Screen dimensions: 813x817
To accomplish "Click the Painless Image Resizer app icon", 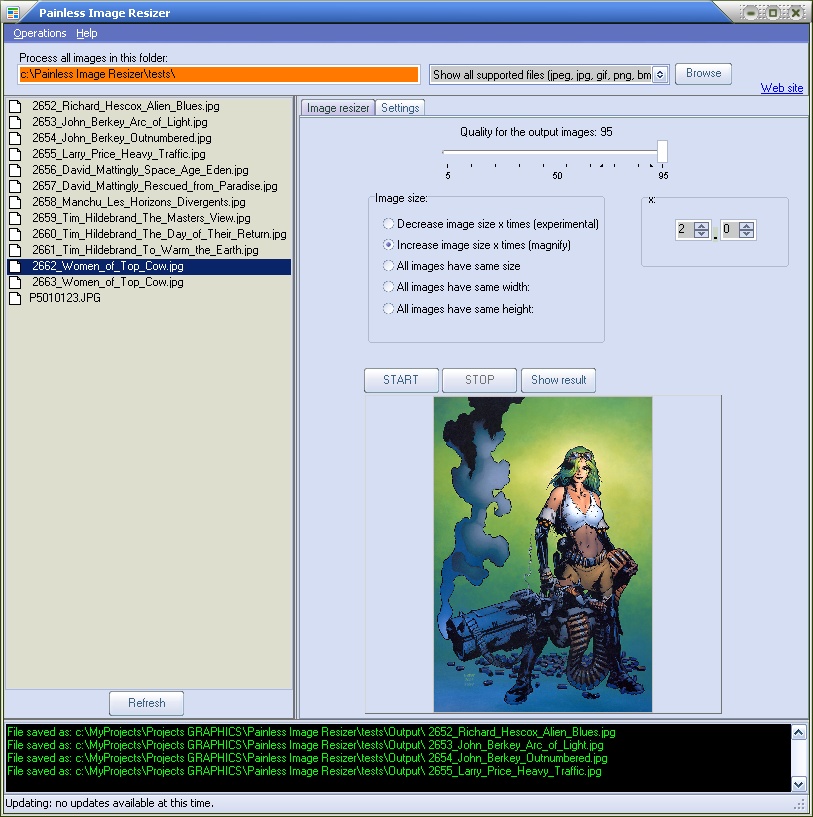I will (x=13, y=12).
